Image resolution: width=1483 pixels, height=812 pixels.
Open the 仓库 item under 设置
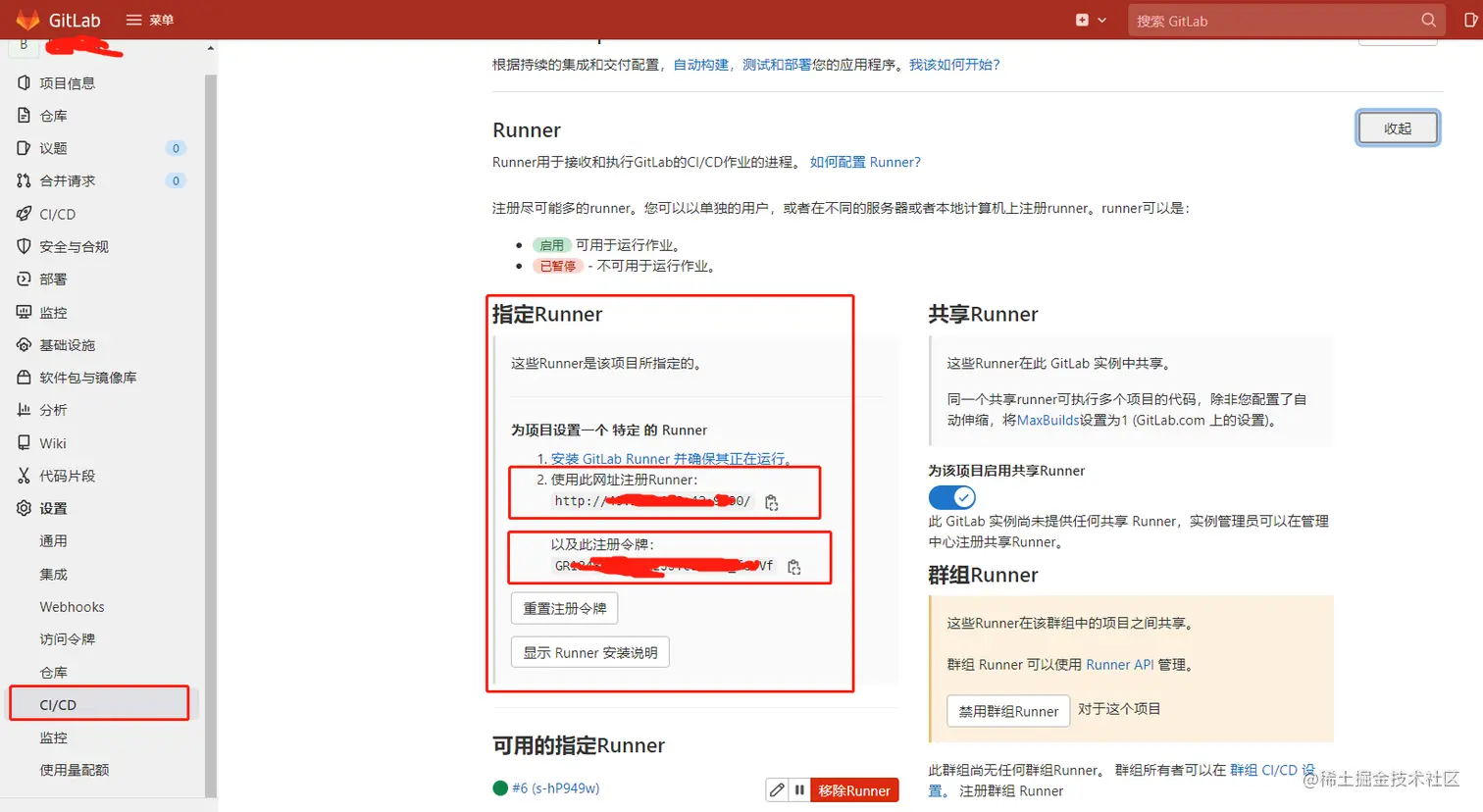coord(53,672)
